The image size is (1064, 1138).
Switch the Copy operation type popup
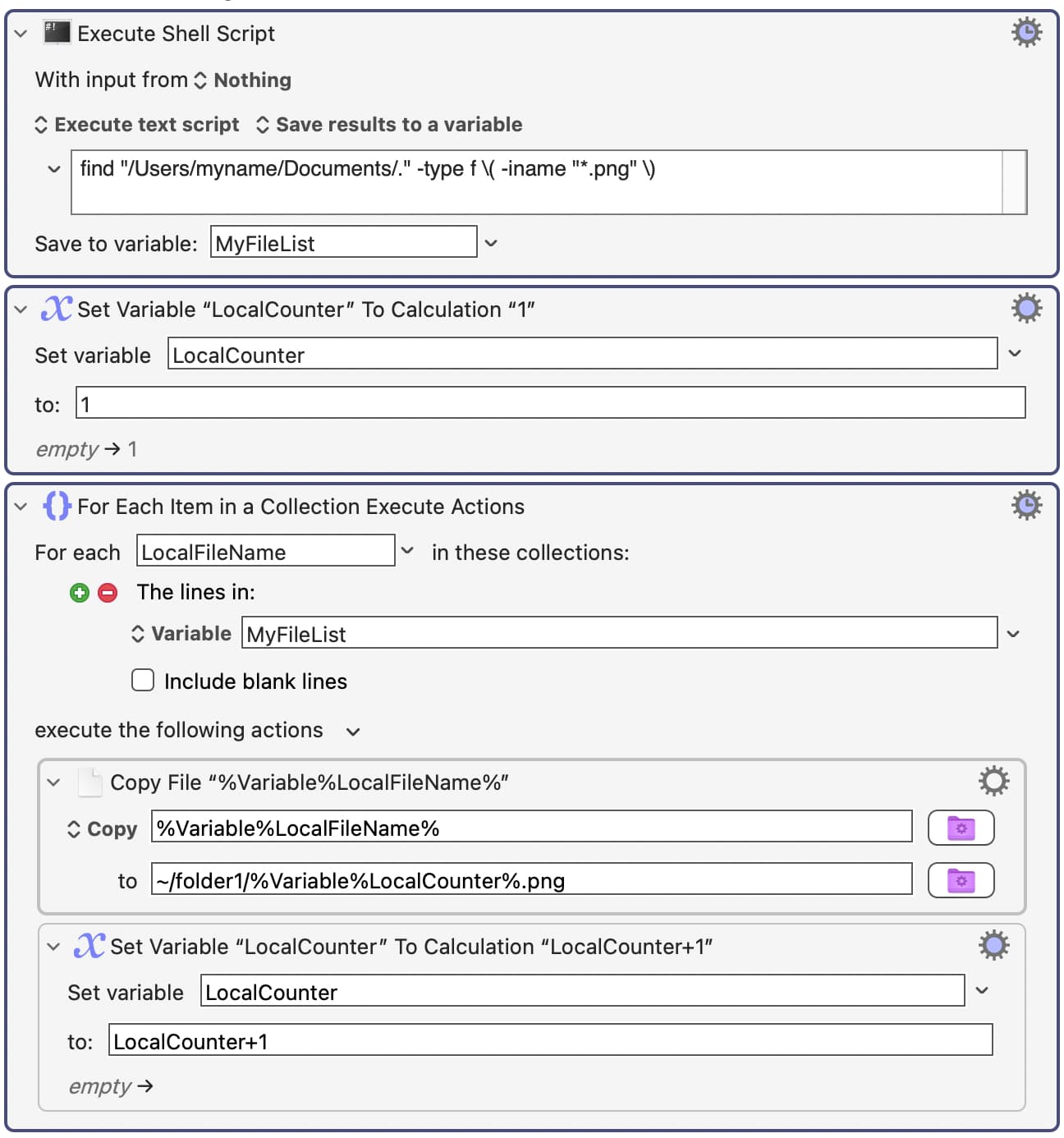[103, 829]
